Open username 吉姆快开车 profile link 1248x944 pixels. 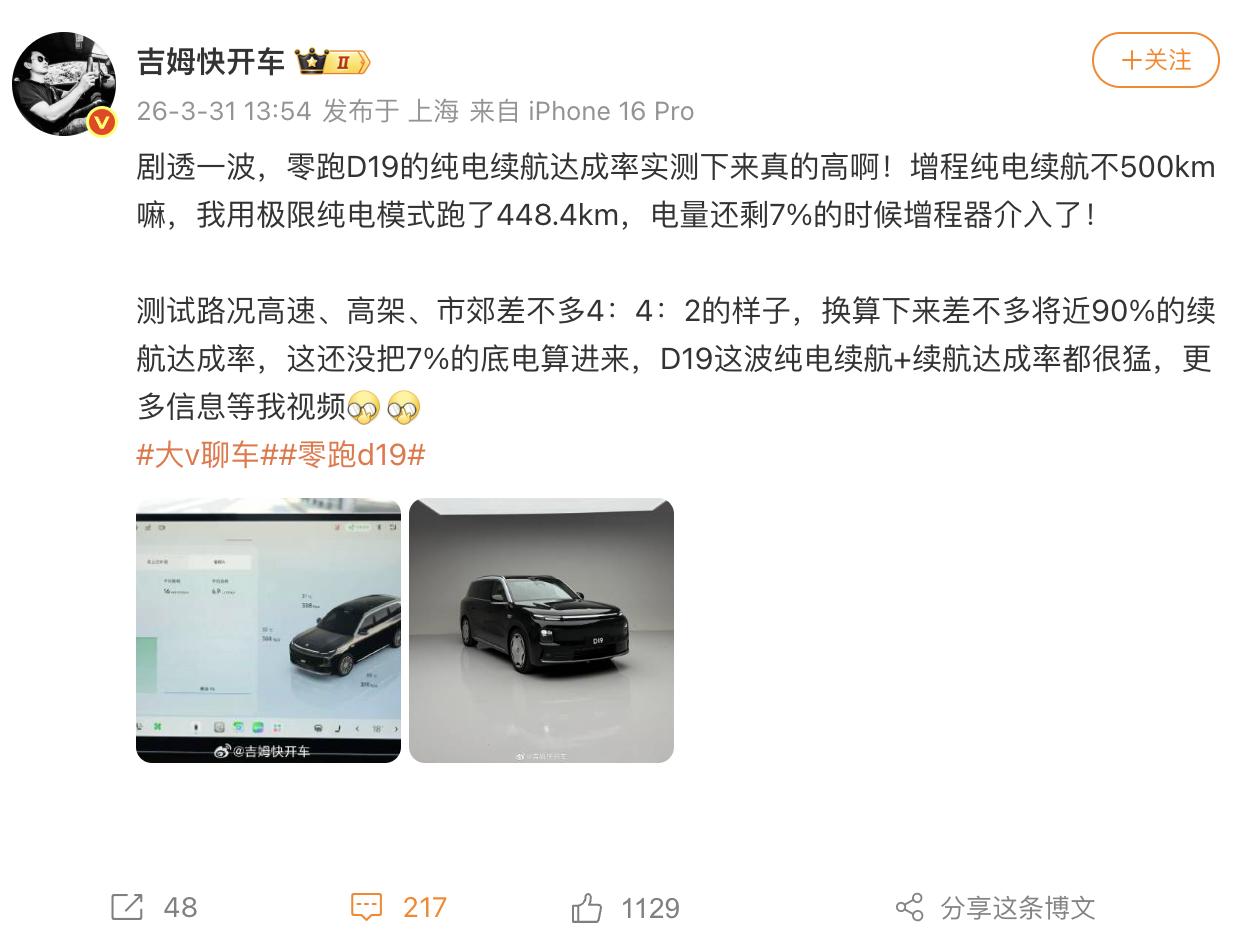[211, 62]
